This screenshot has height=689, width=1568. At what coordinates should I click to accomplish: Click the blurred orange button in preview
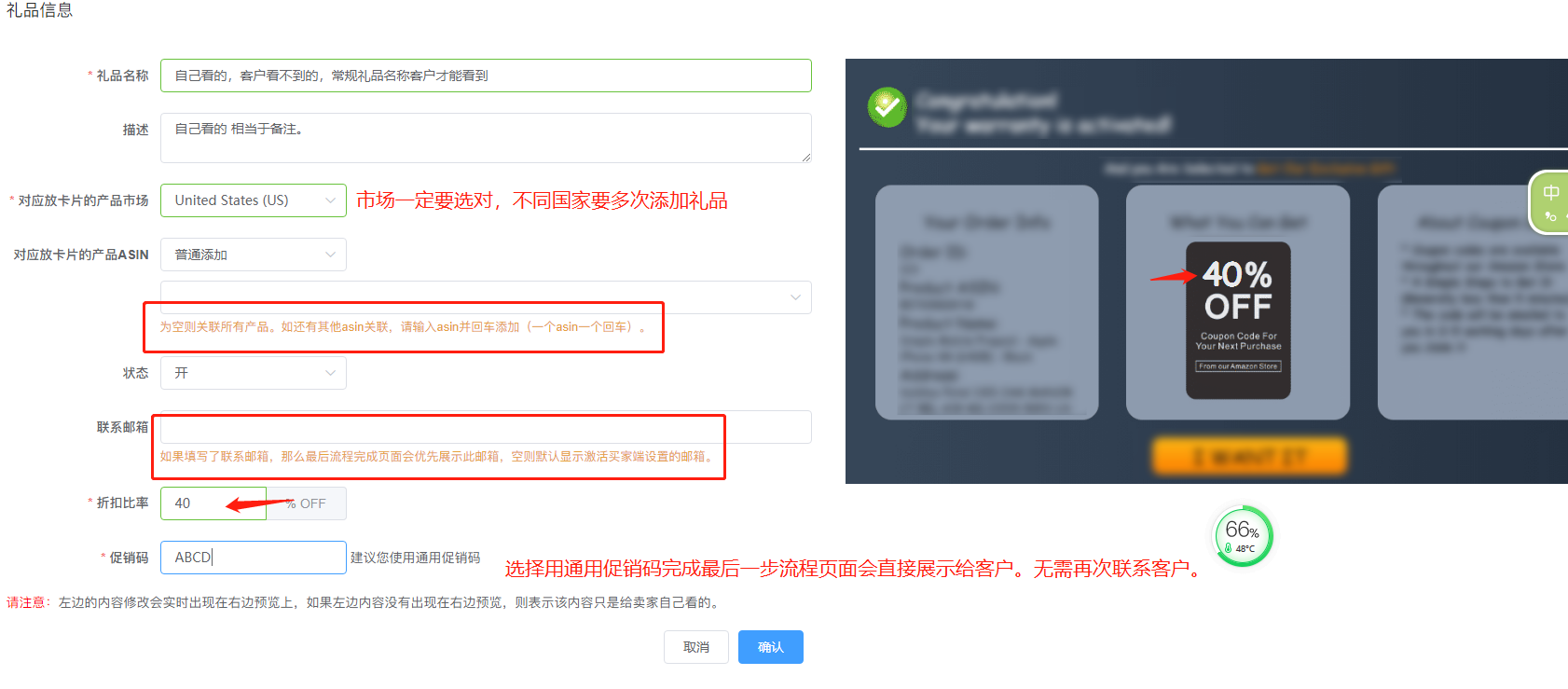(x=1249, y=456)
